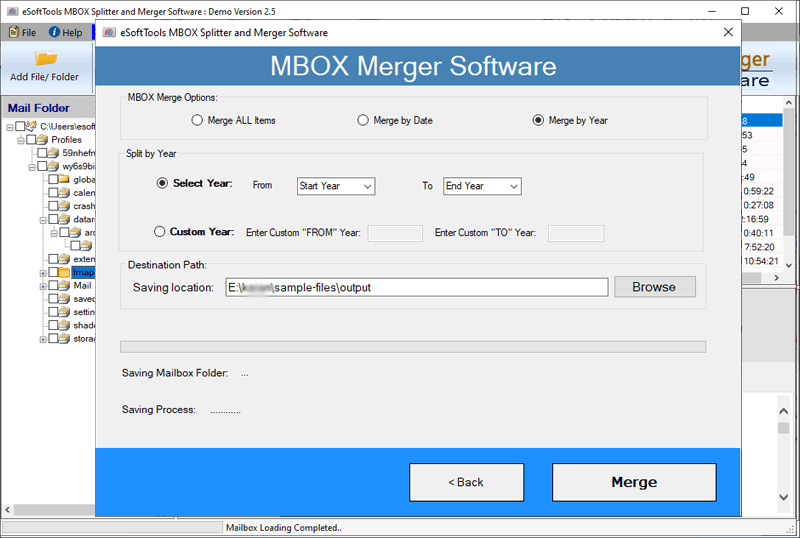Click the calen folder icon

pos(64,192)
